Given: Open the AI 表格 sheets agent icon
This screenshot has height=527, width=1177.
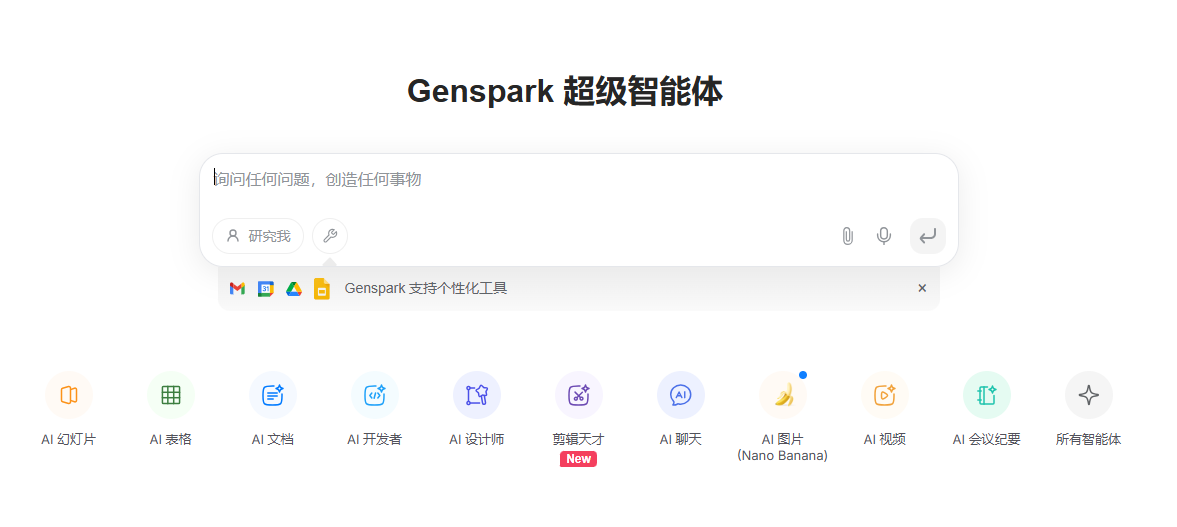Looking at the screenshot, I should click(x=171, y=395).
